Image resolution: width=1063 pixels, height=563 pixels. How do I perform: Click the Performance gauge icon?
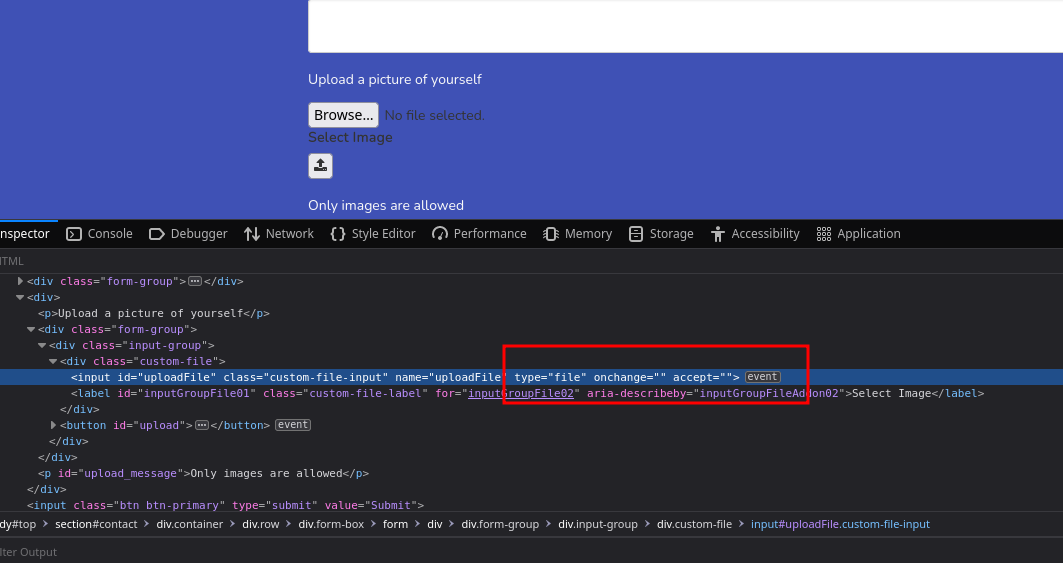pos(440,234)
